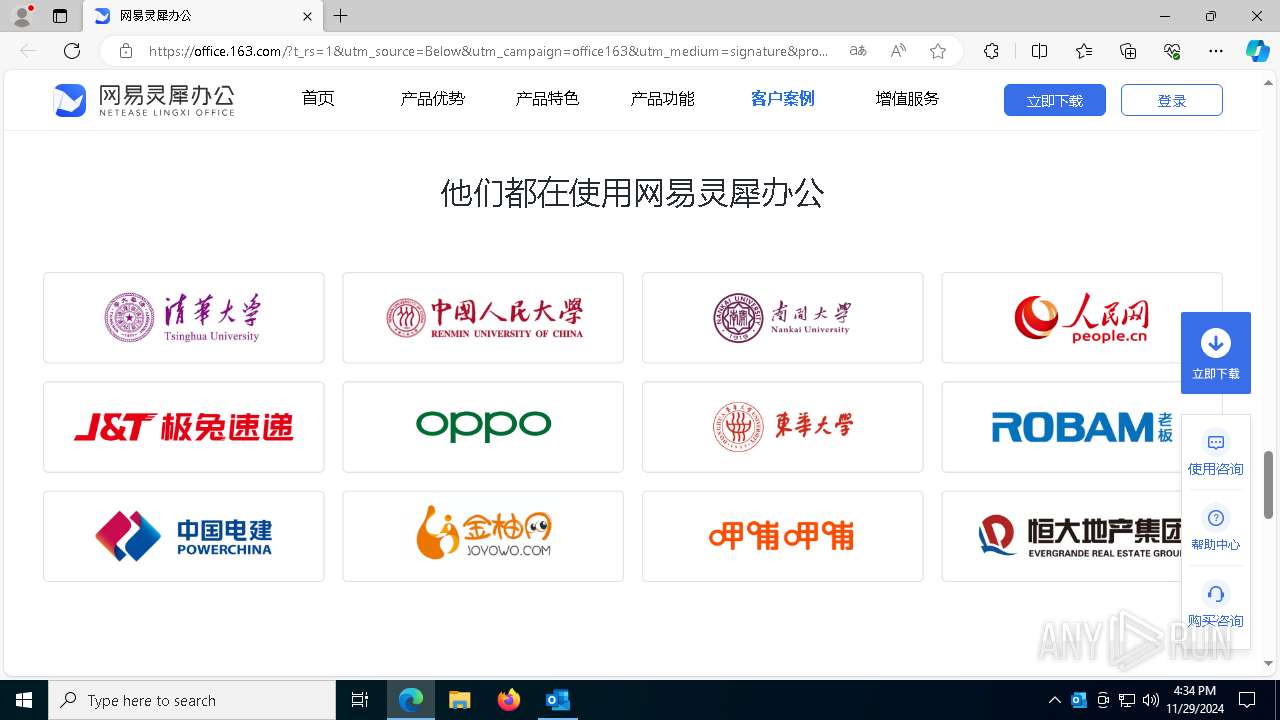
Task: Click the POWERCHINA logo card
Action: pos(184,536)
